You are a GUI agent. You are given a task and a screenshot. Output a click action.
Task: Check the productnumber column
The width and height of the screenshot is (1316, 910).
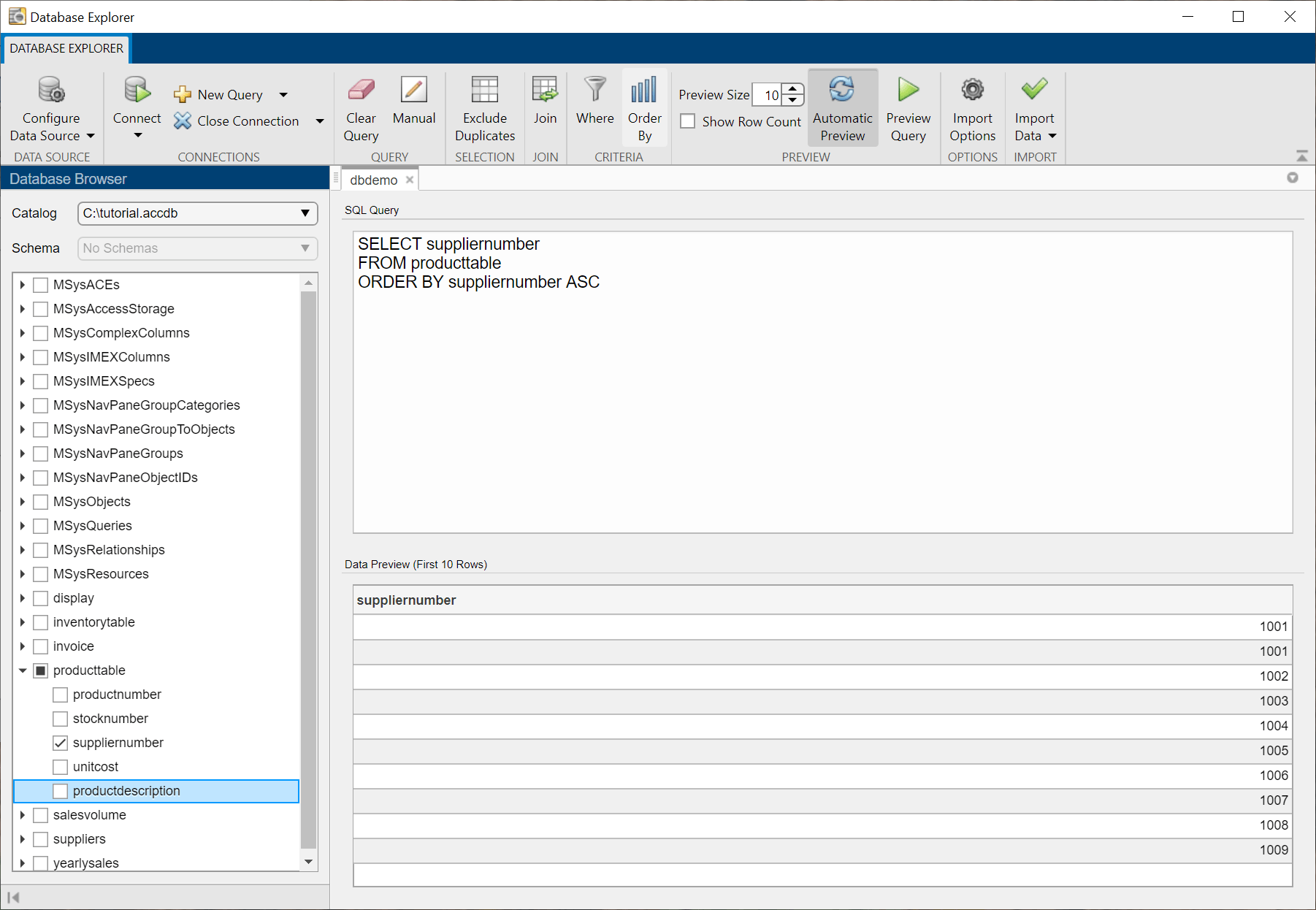click(x=61, y=695)
